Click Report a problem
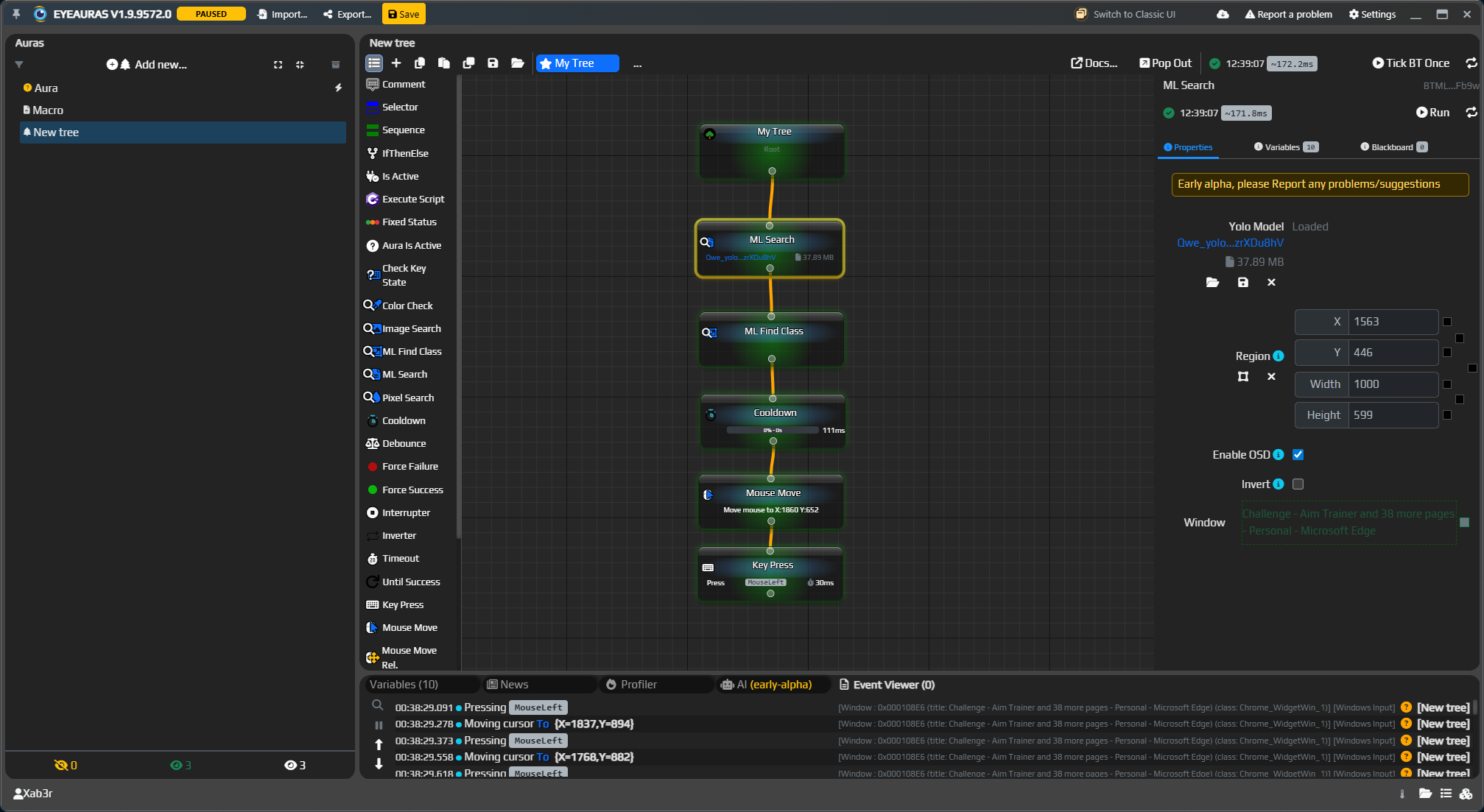Image resolution: width=1484 pixels, height=812 pixels. click(1288, 14)
